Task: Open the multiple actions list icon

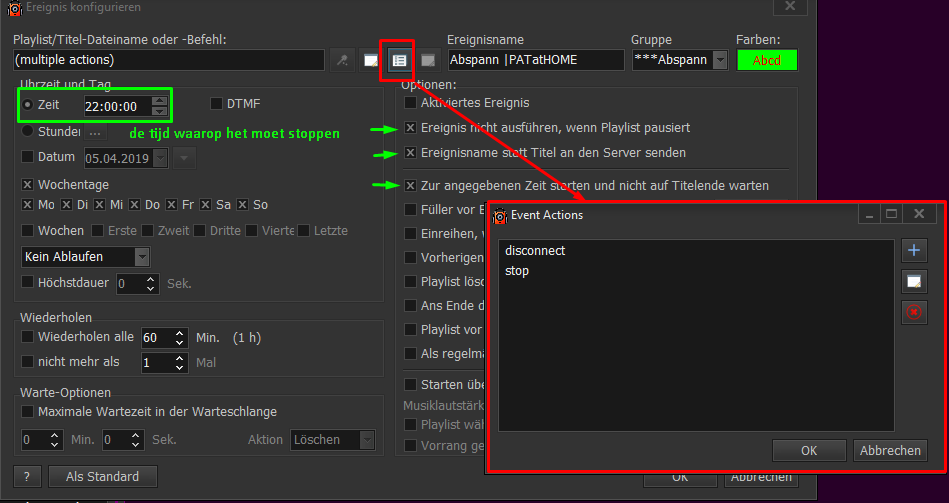Action: pyautogui.click(x=399, y=60)
